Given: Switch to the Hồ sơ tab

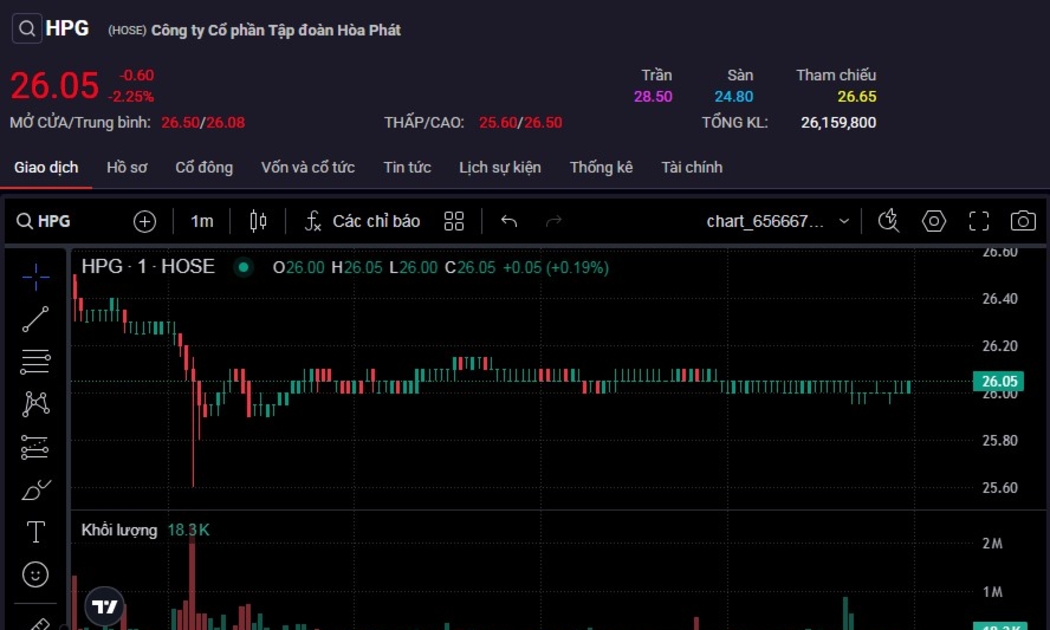Looking at the screenshot, I should 127,167.
